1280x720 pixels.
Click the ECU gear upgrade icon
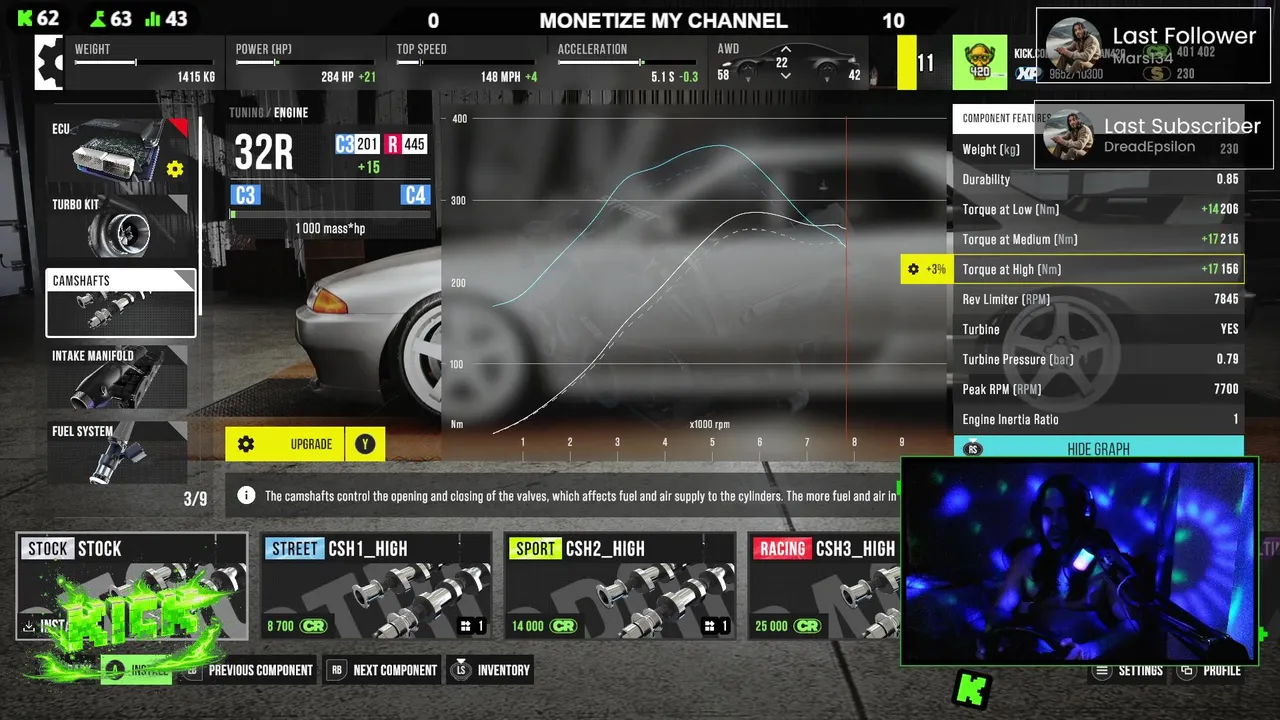(175, 169)
